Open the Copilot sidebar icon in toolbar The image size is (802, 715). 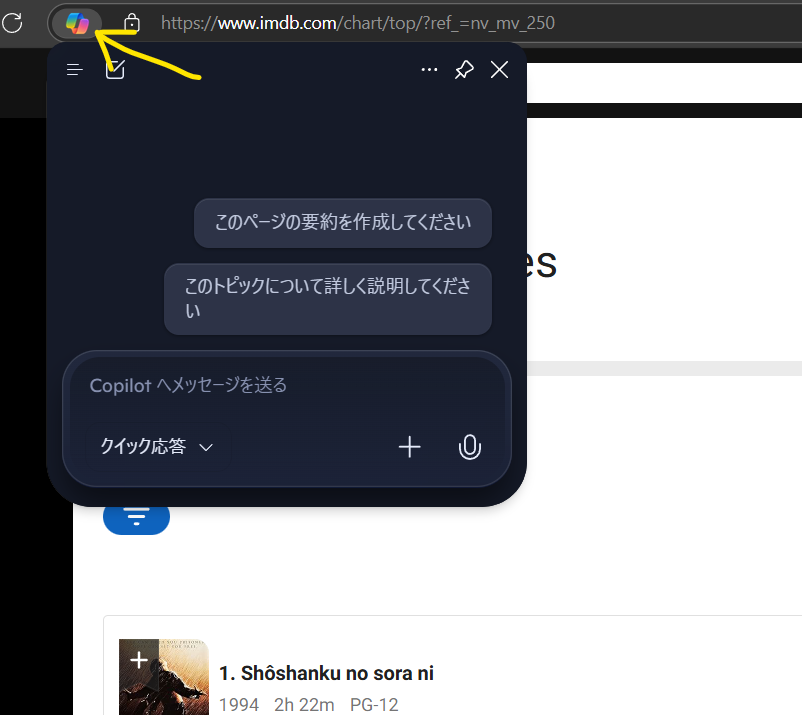[77, 23]
